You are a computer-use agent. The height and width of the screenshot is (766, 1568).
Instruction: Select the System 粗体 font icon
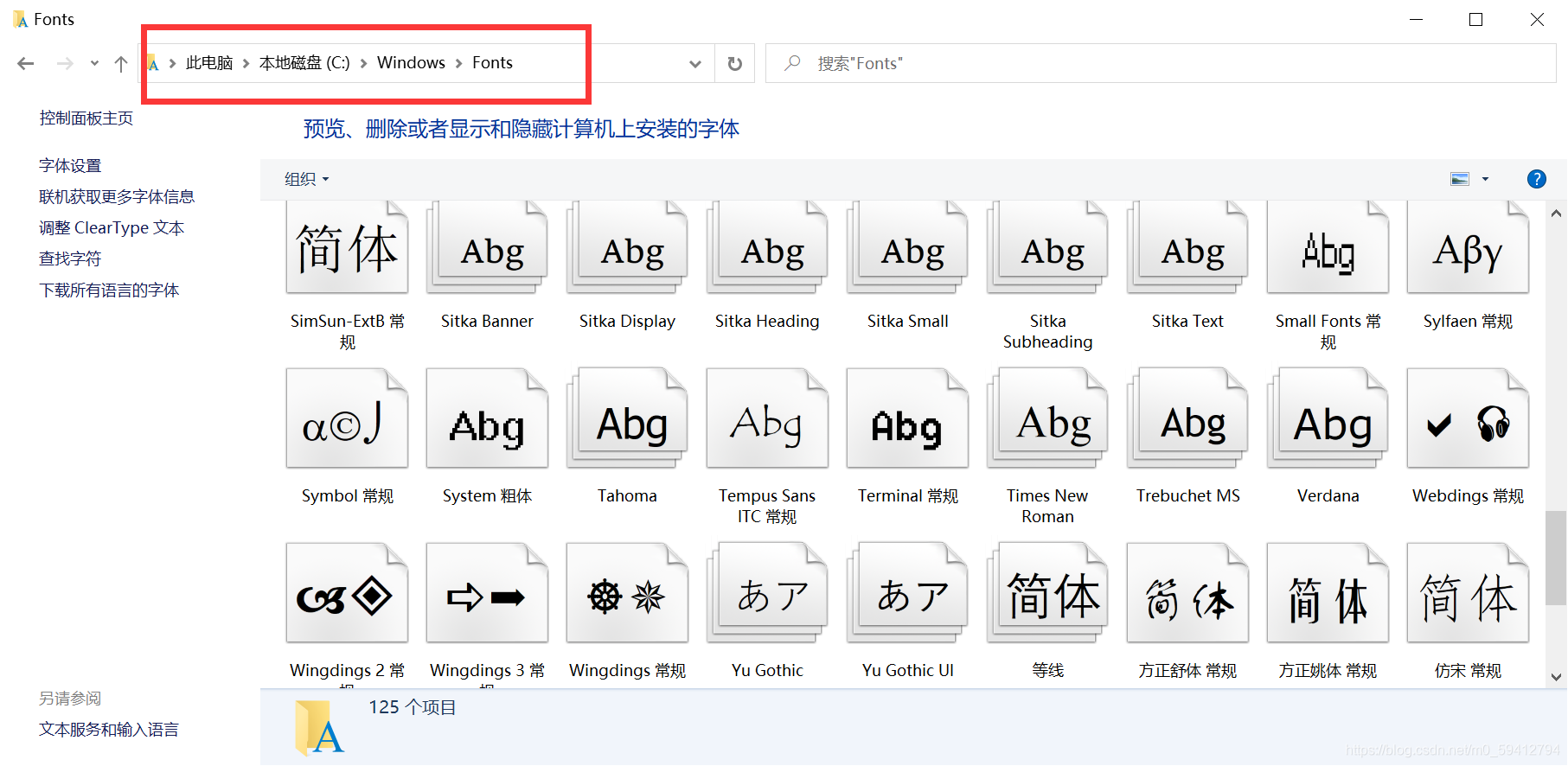[x=488, y=418]
